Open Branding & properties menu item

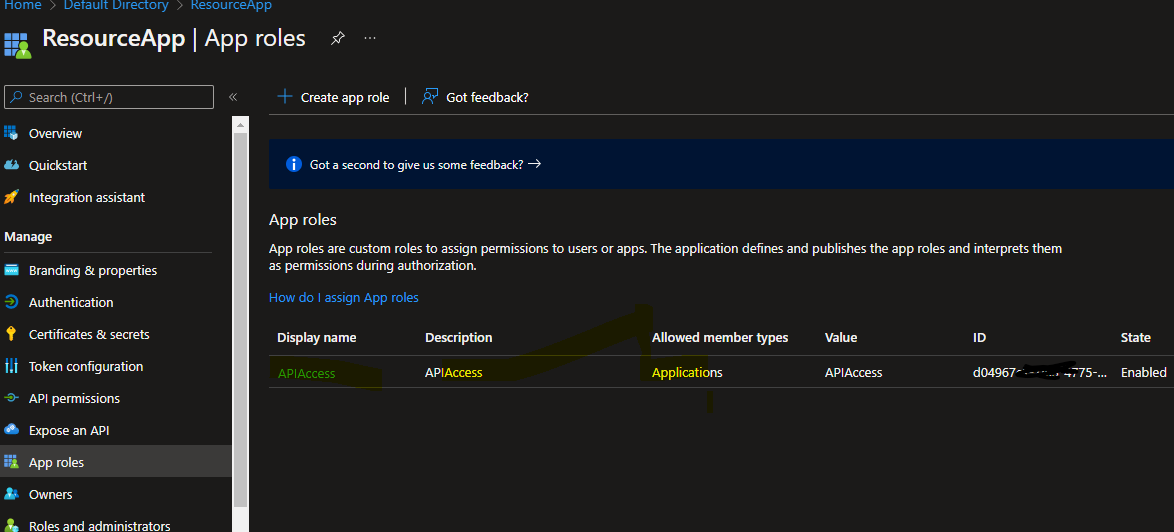[92, 270]
